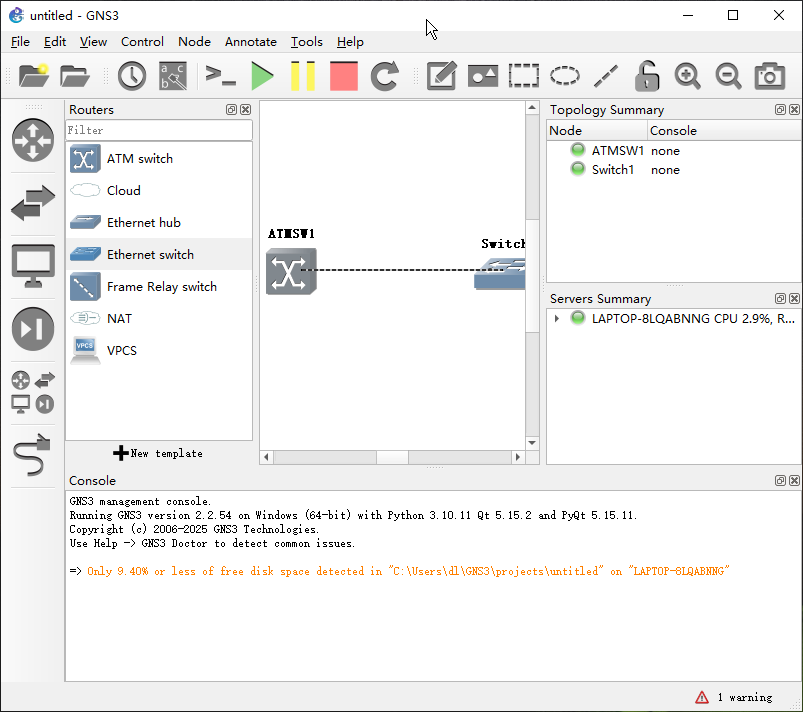The width and height of the screenshot is (803, 712).
Task: Float the Servers Summary panel
Action: (x=780, y=299)
